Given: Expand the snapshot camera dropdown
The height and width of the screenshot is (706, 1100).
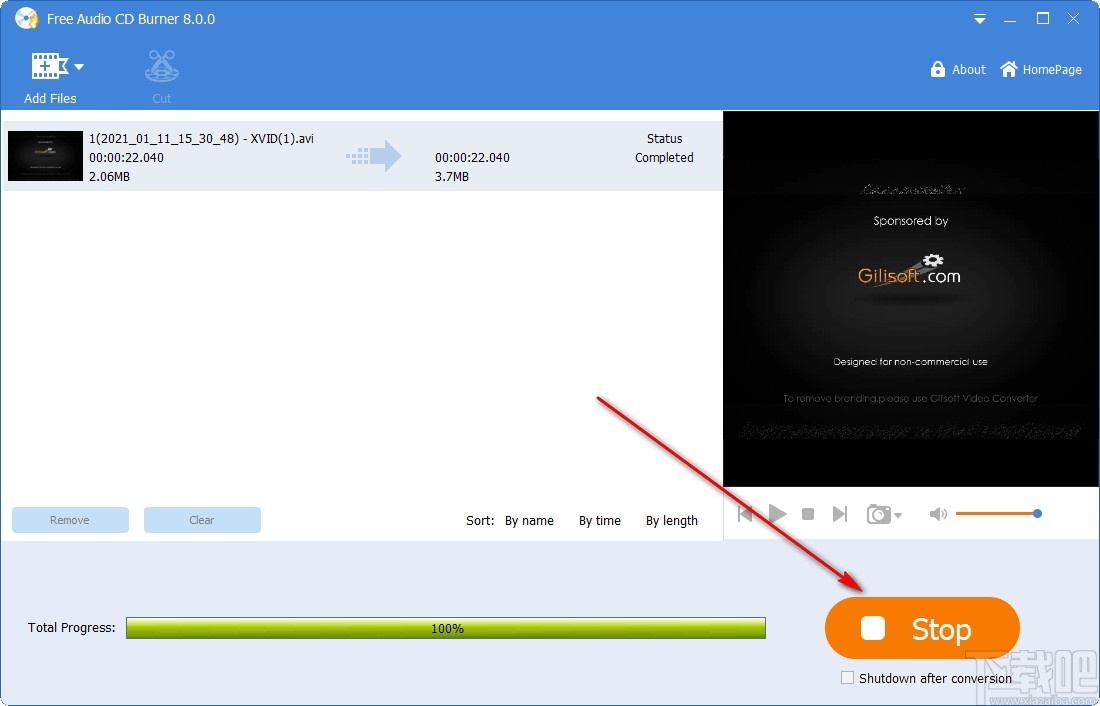Looking at the screenshot, I should [x=897, y=517].
